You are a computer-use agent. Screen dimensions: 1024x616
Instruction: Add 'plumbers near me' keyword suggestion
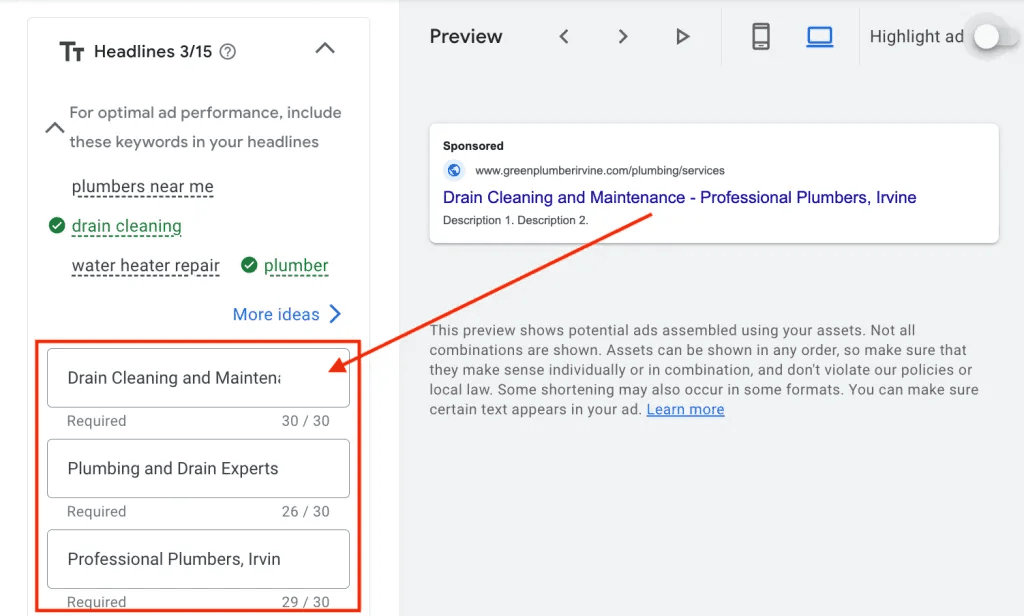click(142, 187)
